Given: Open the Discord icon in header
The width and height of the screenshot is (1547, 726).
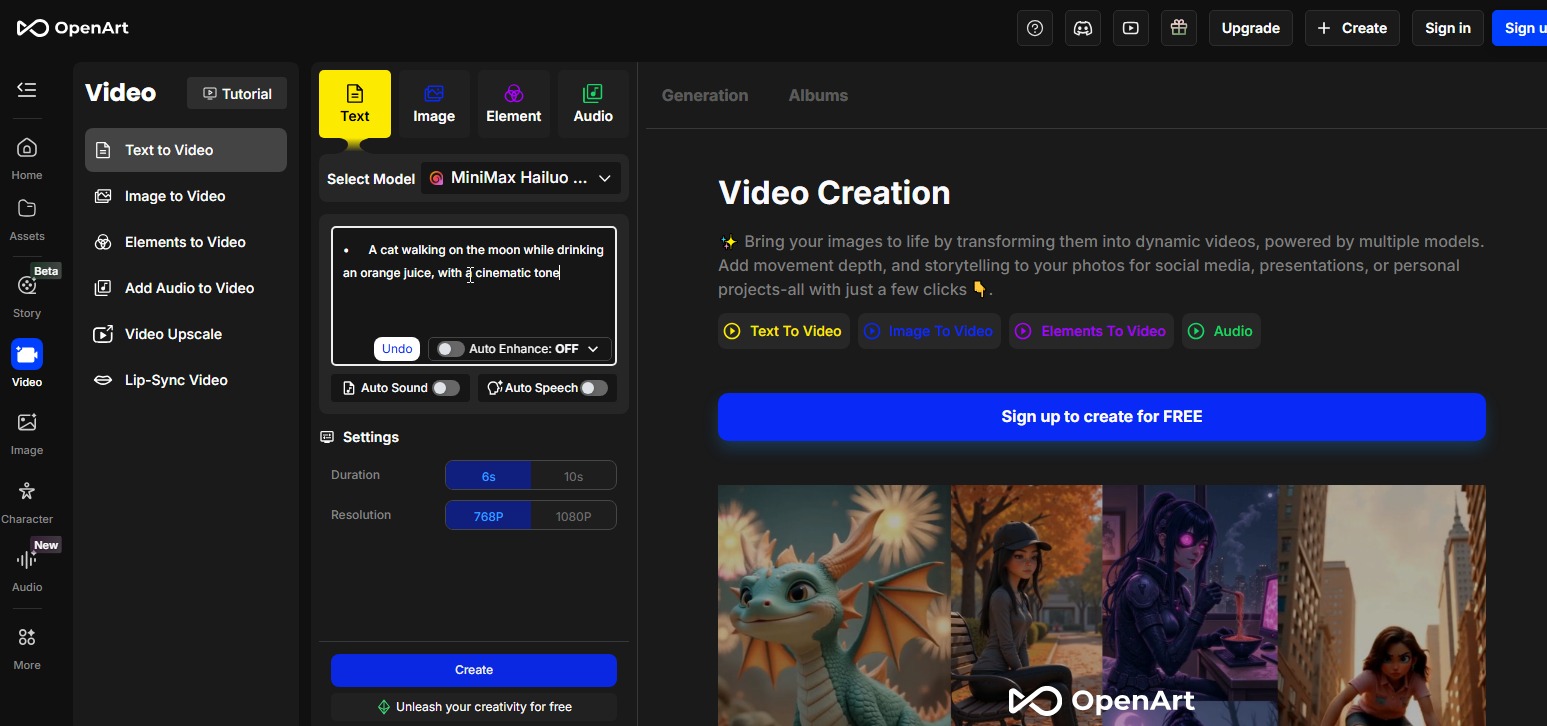Looking at the screenshot, I should 1083,28.
